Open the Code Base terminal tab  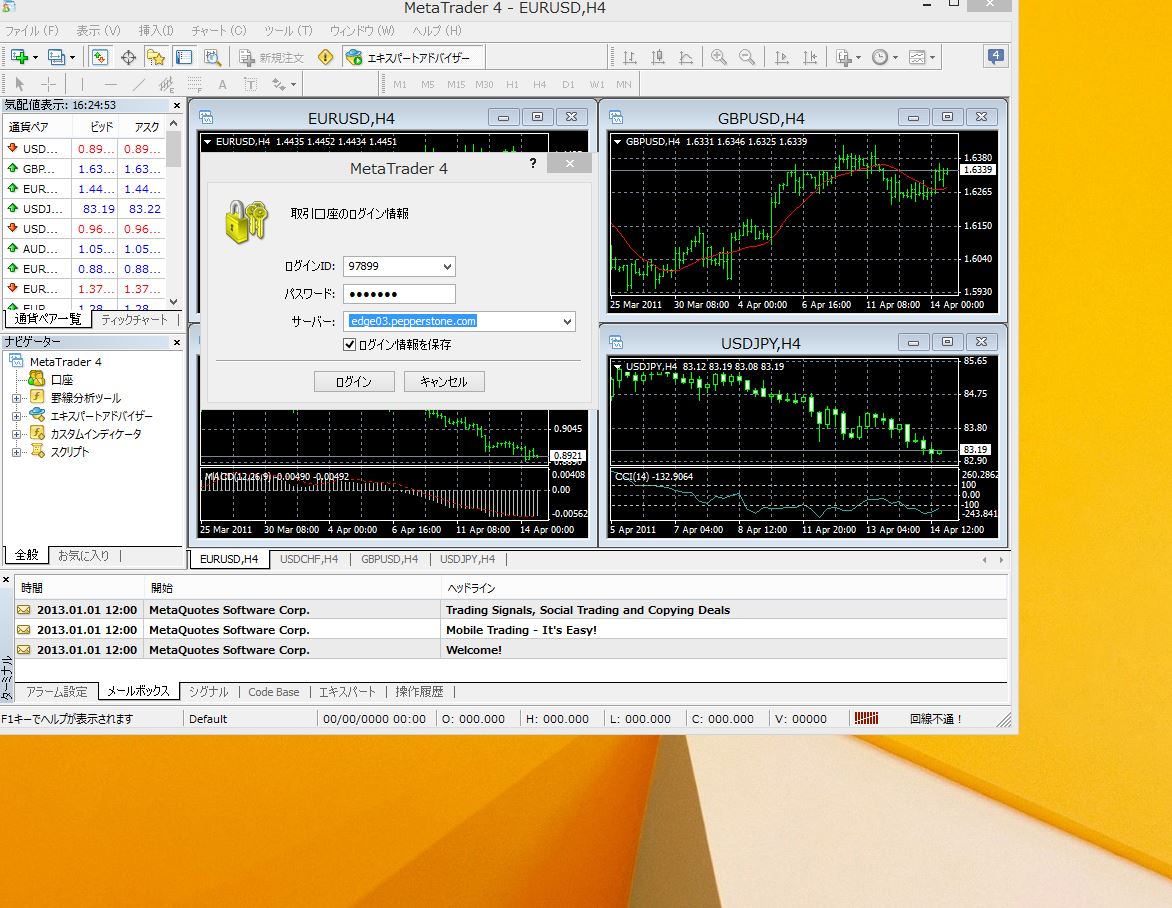(274, 692)
